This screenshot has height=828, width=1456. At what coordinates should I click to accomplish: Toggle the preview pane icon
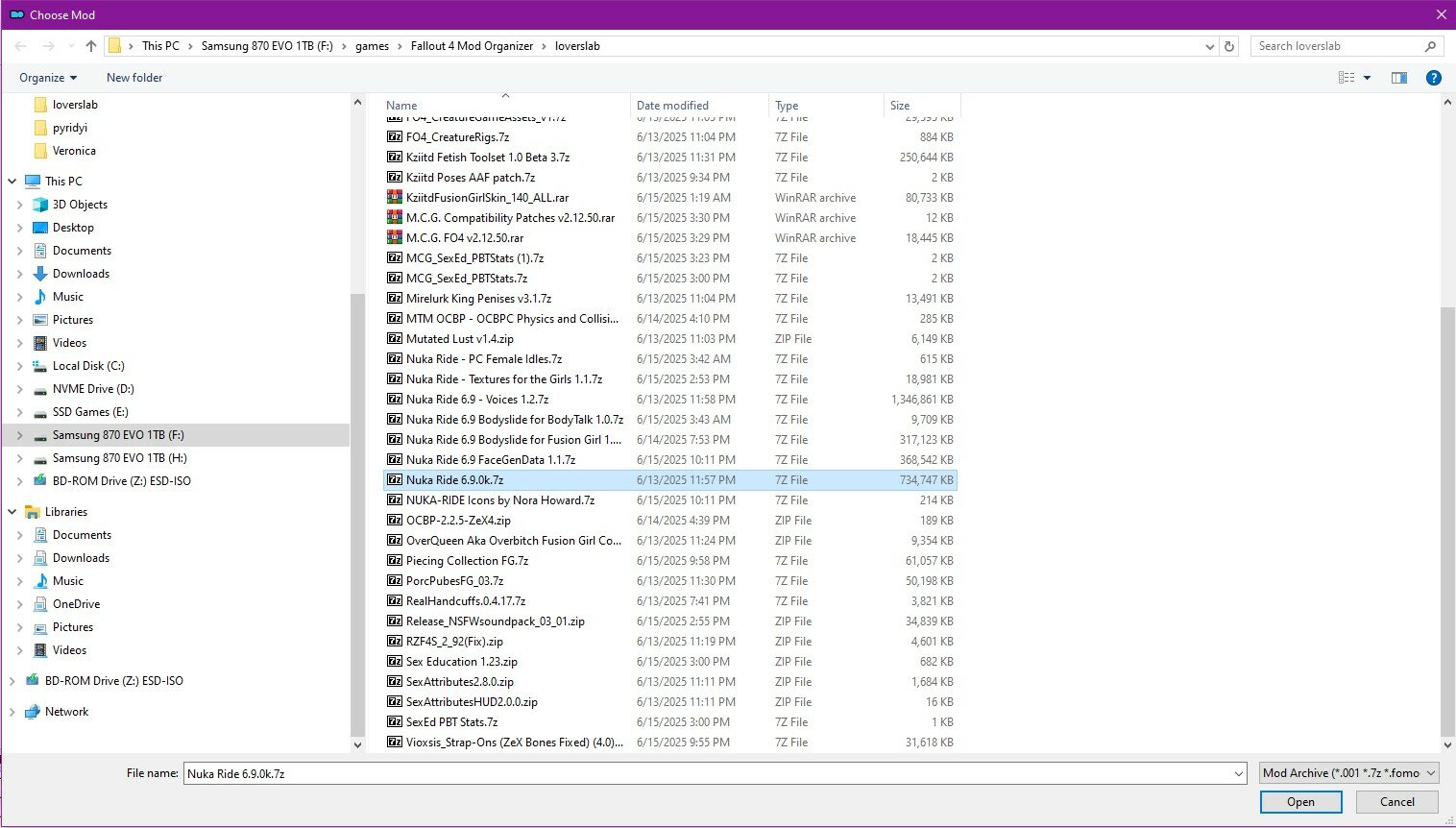pyautogui.click(x=1399, y=78)
